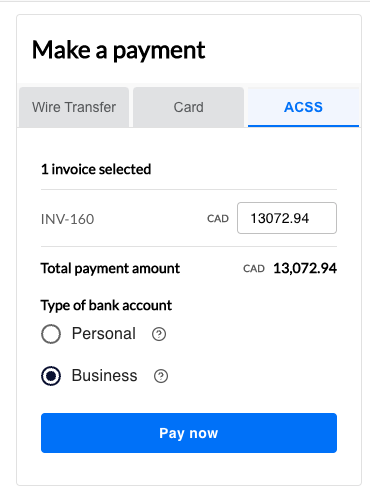Click the Business option label text

(105, 376)
